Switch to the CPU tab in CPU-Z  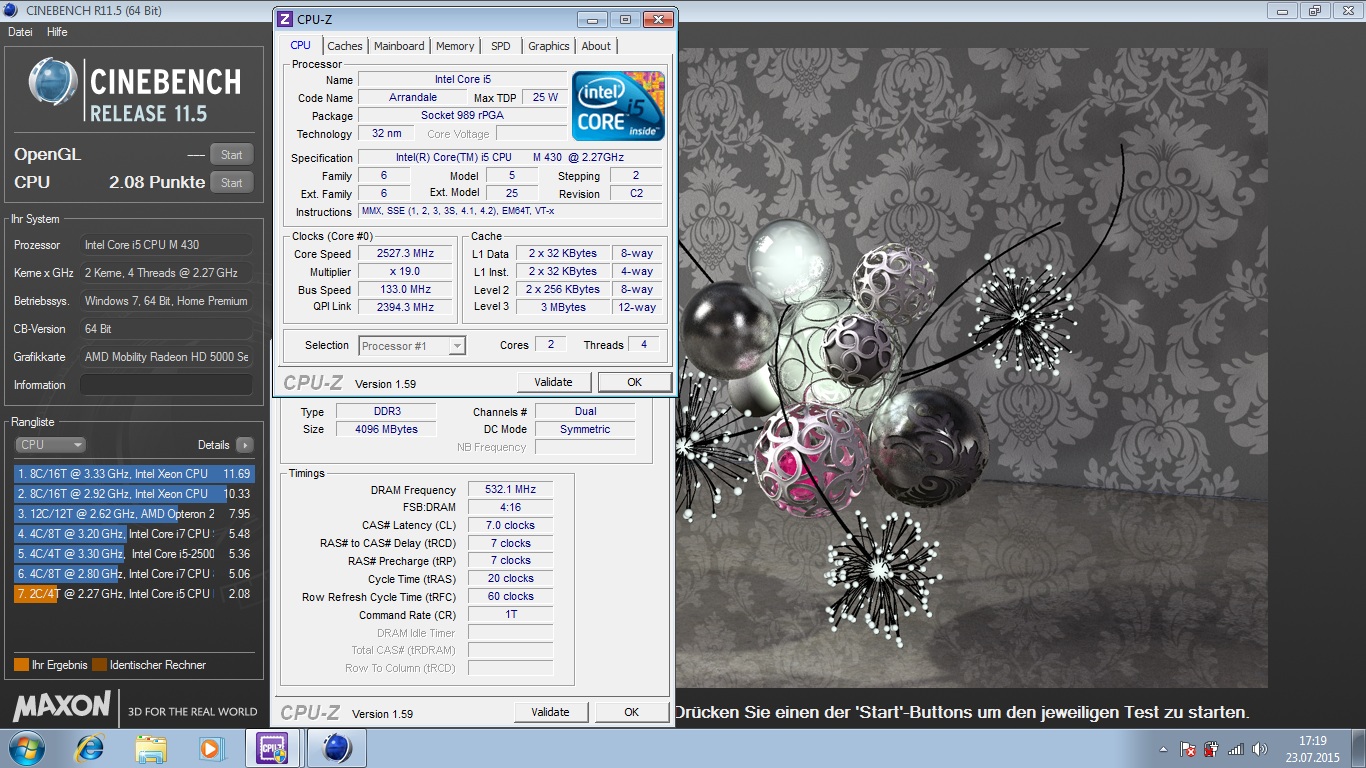[300, 45]
